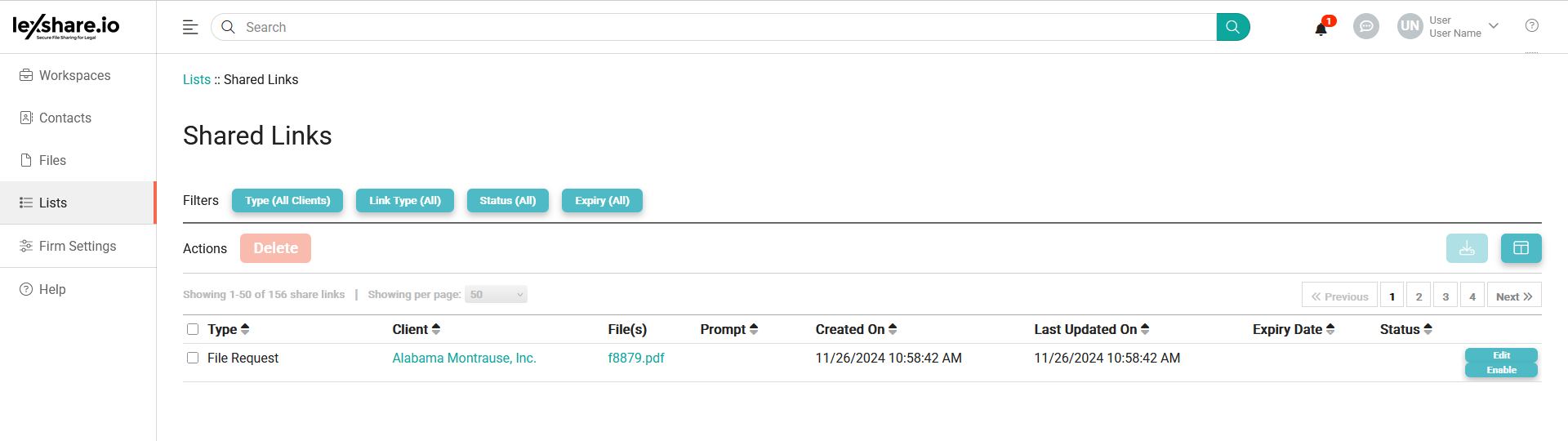Open the Type (All Clients) filter
1568x441 pixels.
click(x=287, y=201)
